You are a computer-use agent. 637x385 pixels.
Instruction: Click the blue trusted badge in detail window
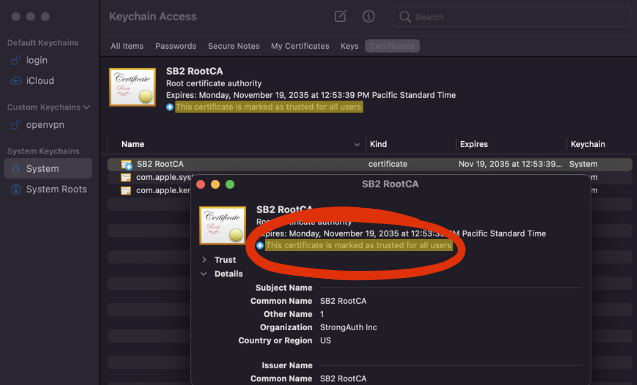pos(260,245)
